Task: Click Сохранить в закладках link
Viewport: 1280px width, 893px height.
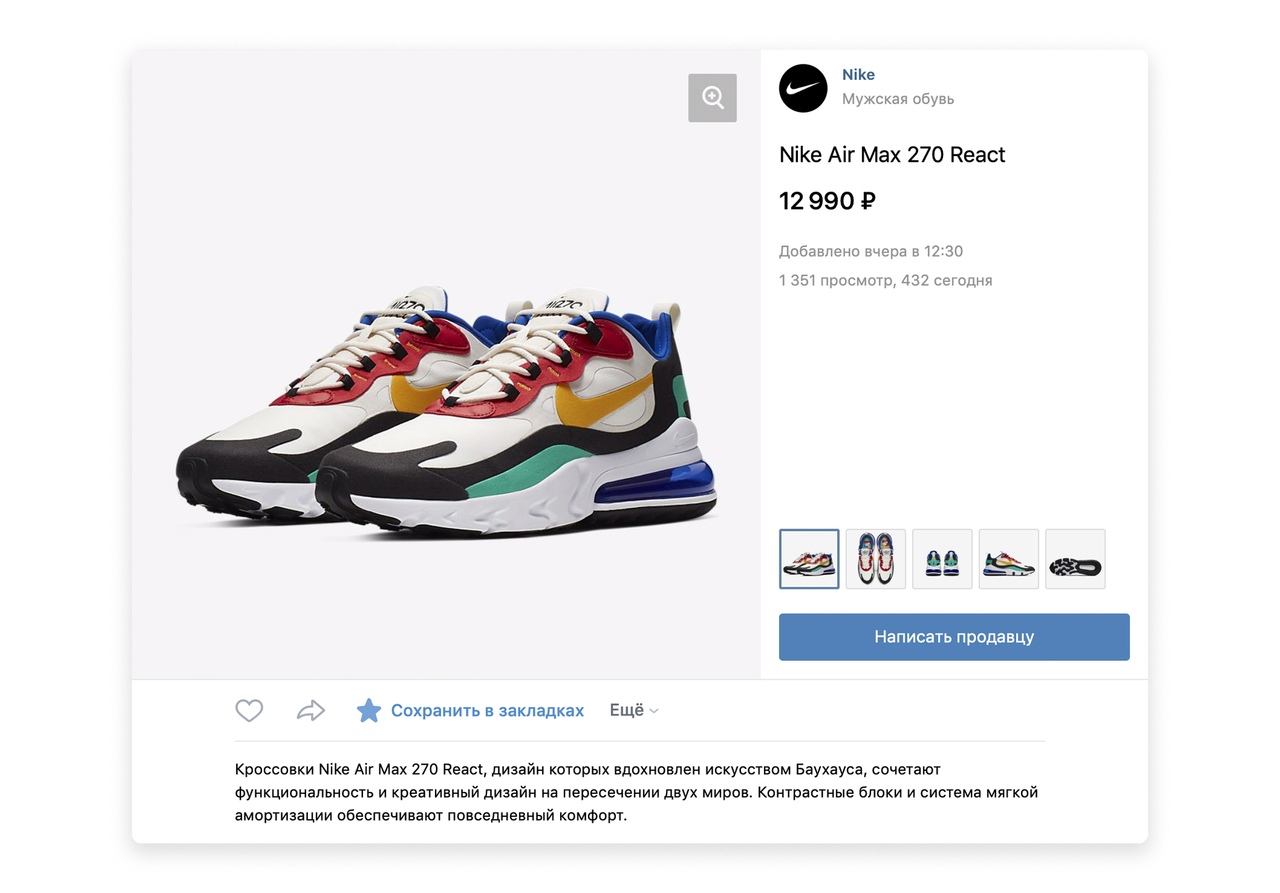Action: [x=487, y=711]
